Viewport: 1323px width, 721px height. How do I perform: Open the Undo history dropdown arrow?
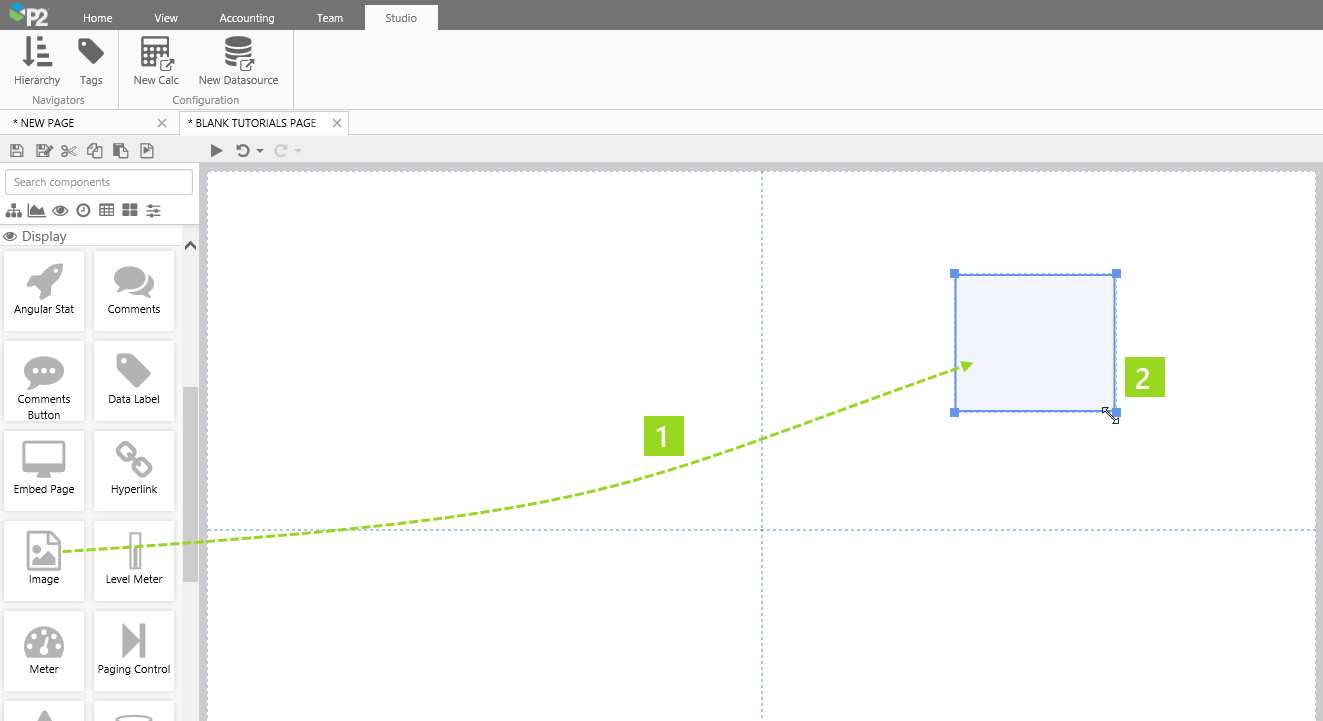click(260, 151)
